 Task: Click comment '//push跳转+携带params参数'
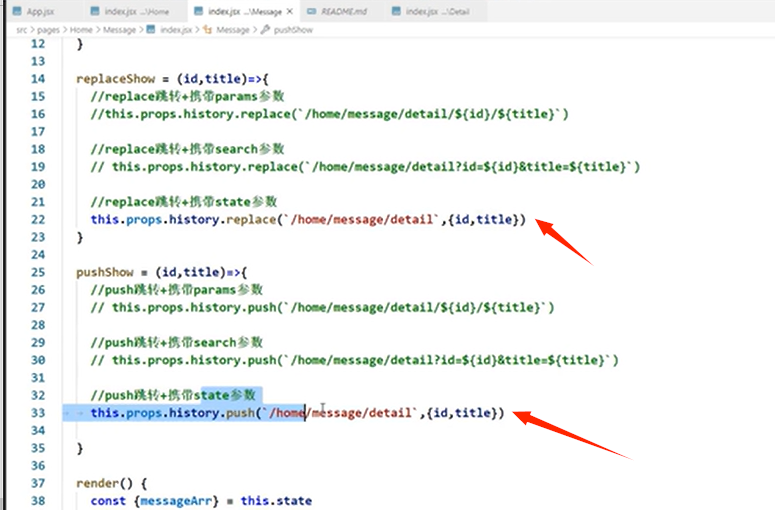click(176, 290)
